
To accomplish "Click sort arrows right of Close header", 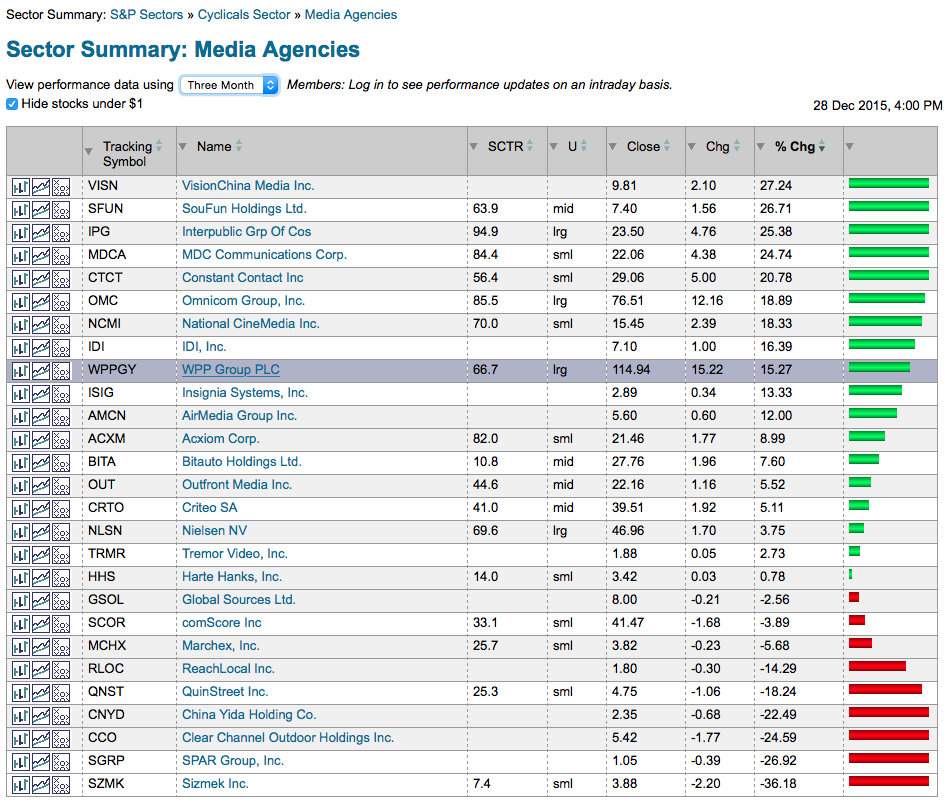I will [x=667, y=146].
